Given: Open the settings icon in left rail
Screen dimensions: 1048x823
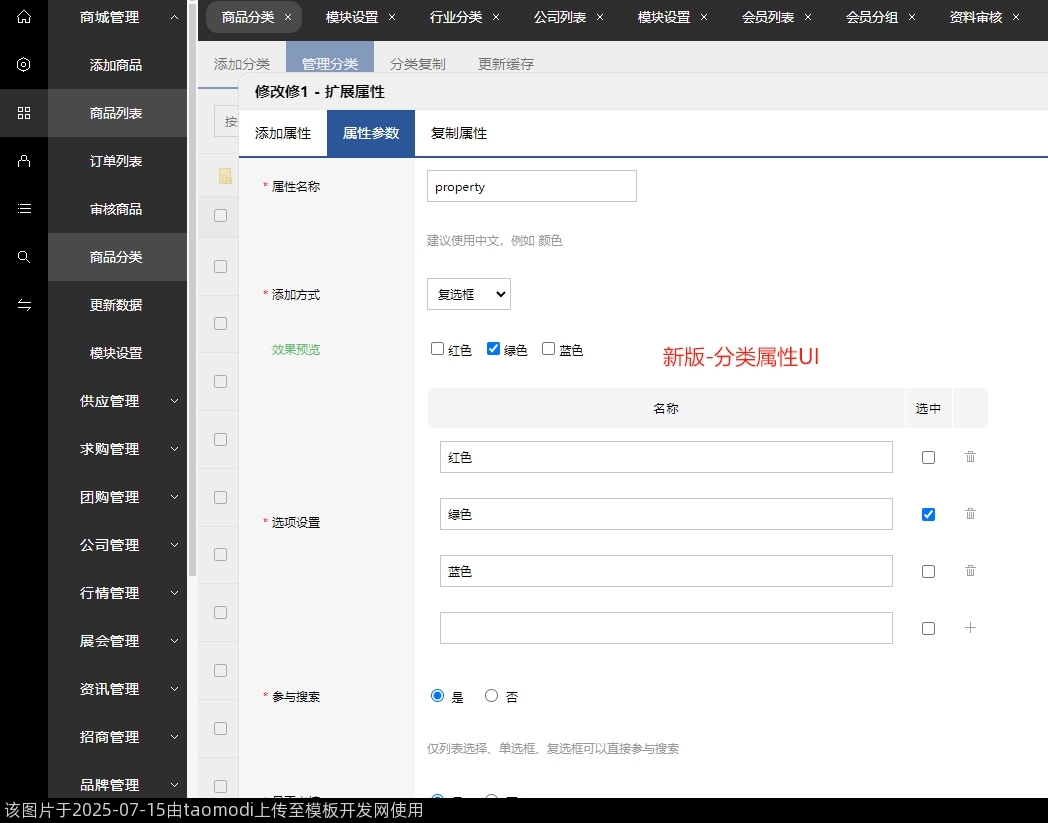Looking at the screenshot, I should pos(24,65).
